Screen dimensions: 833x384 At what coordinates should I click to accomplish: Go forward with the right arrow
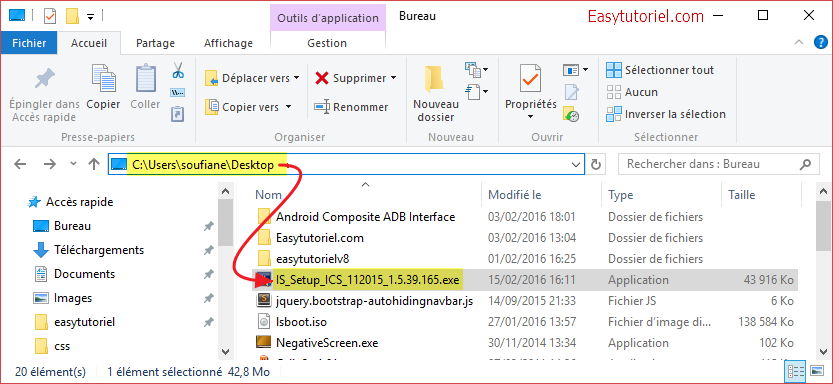[x=50, y=165]
